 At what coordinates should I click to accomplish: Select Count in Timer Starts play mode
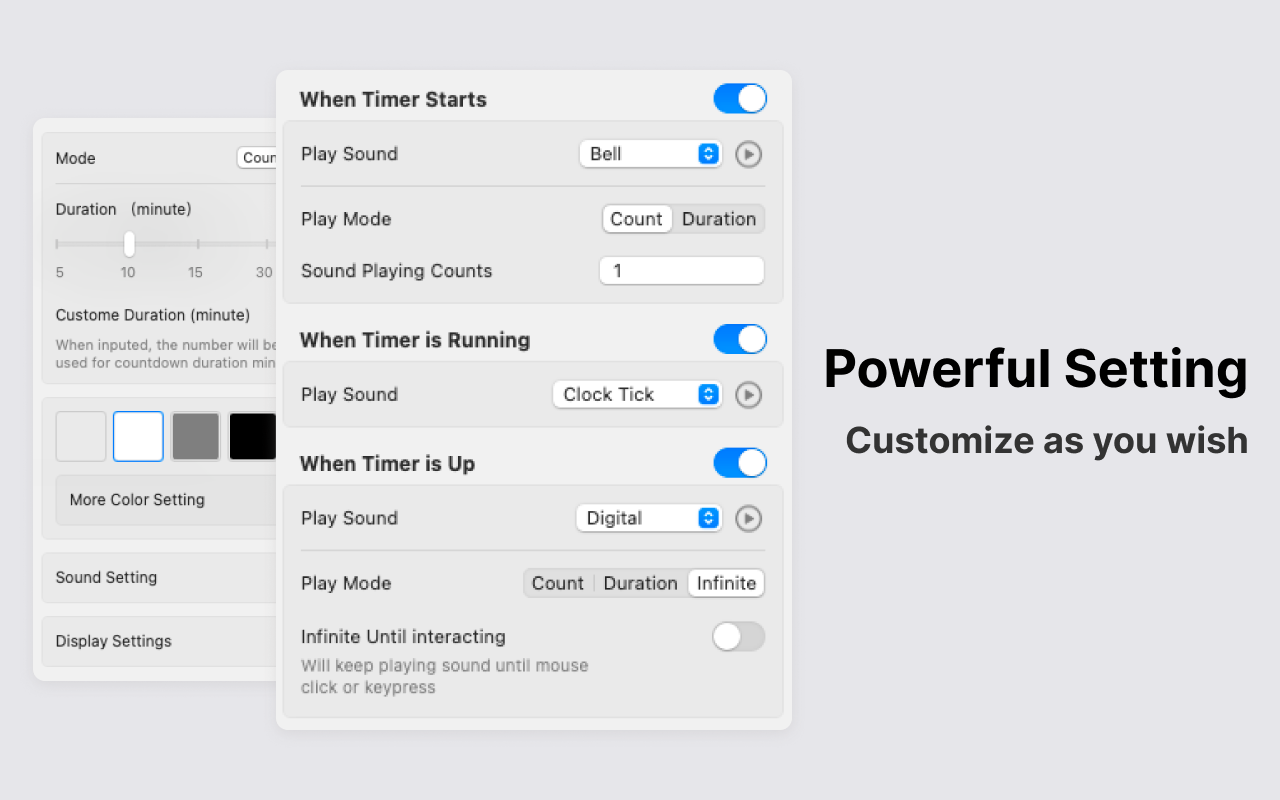pyautogui.click(x=637, y=219)
